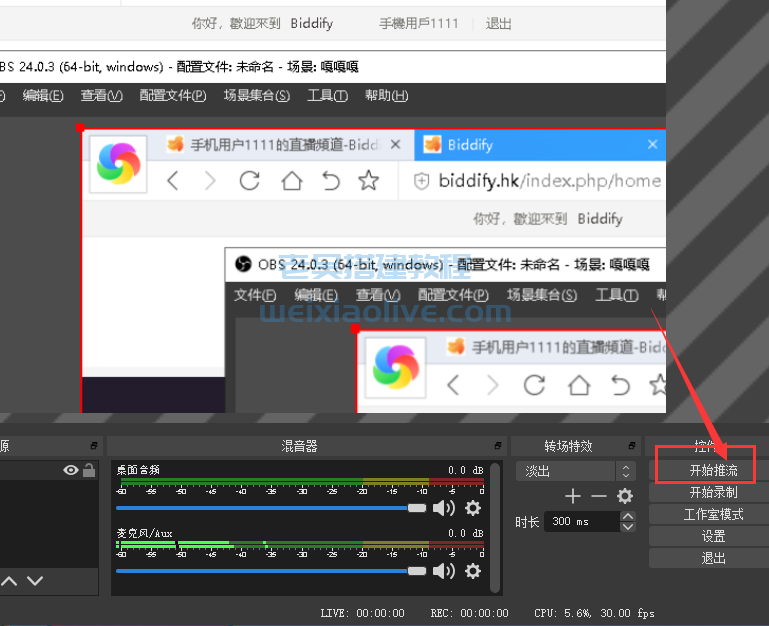769x626 pixels.
Task: Open nested 文件(F) menu in preview
Action: pos(255,295)
